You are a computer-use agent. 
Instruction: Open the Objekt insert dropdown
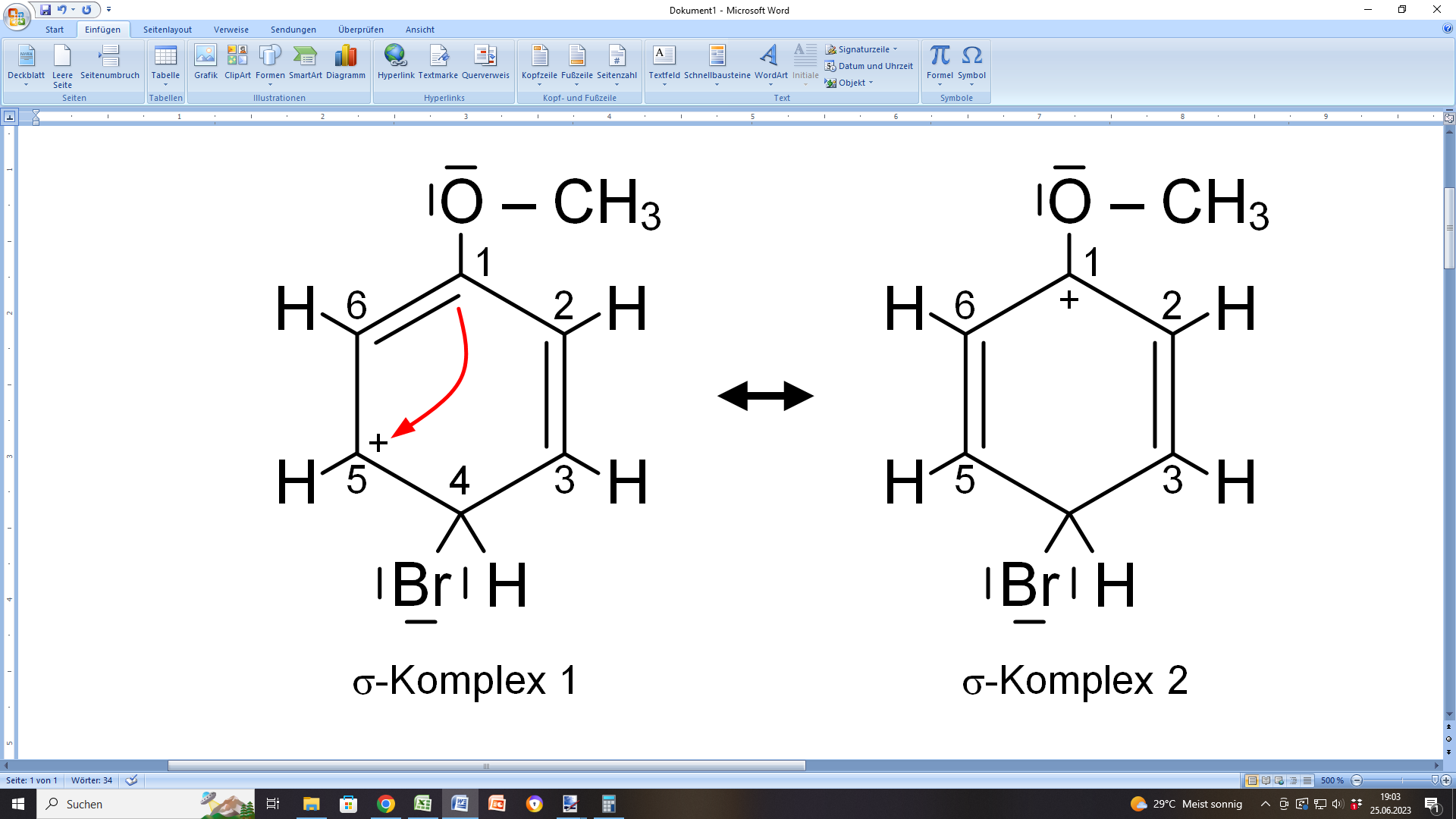point(849,83)
